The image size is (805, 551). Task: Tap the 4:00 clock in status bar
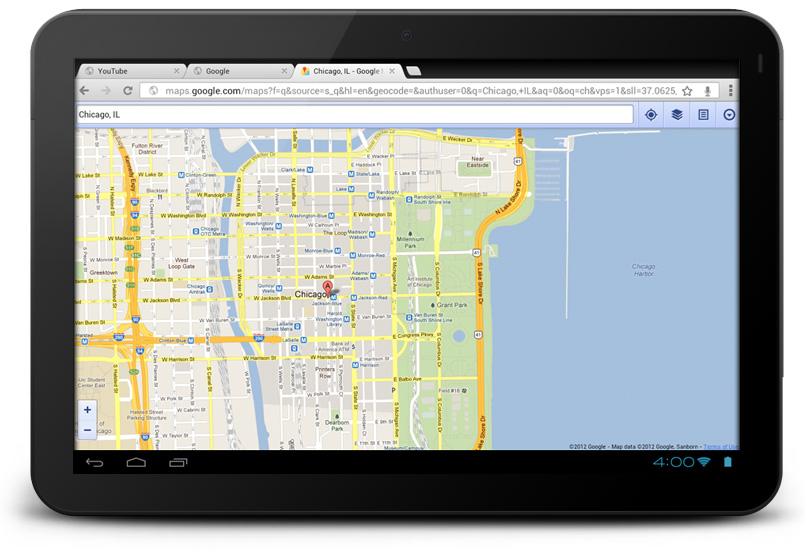[x=673, y=462]
